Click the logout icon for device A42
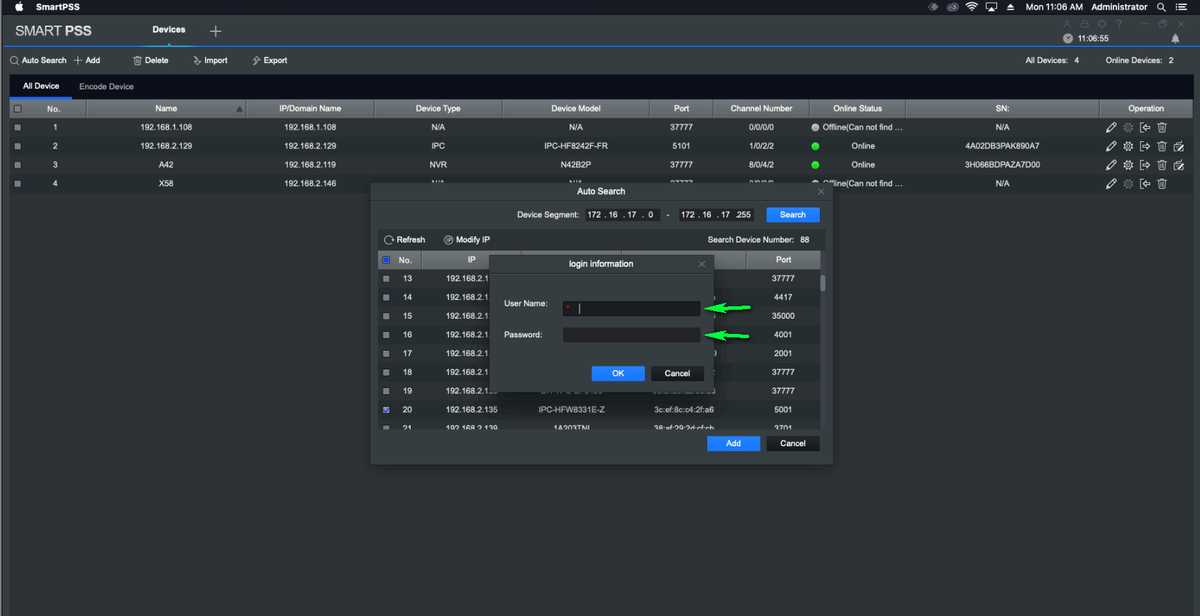 pos(1145,165)
